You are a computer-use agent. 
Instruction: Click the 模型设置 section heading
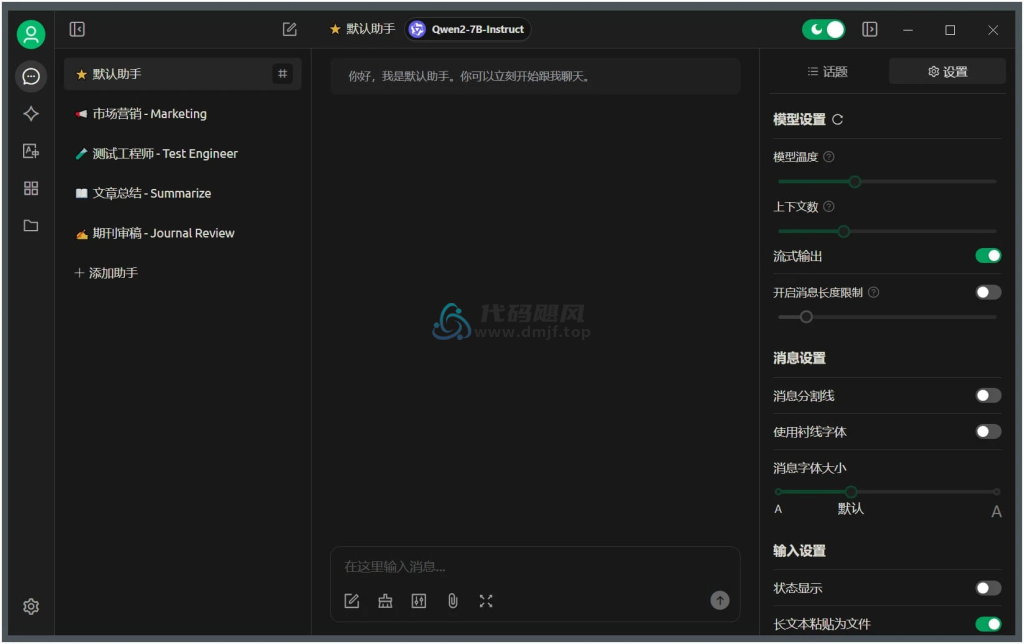pyautogui.click(x=799, y=120)
